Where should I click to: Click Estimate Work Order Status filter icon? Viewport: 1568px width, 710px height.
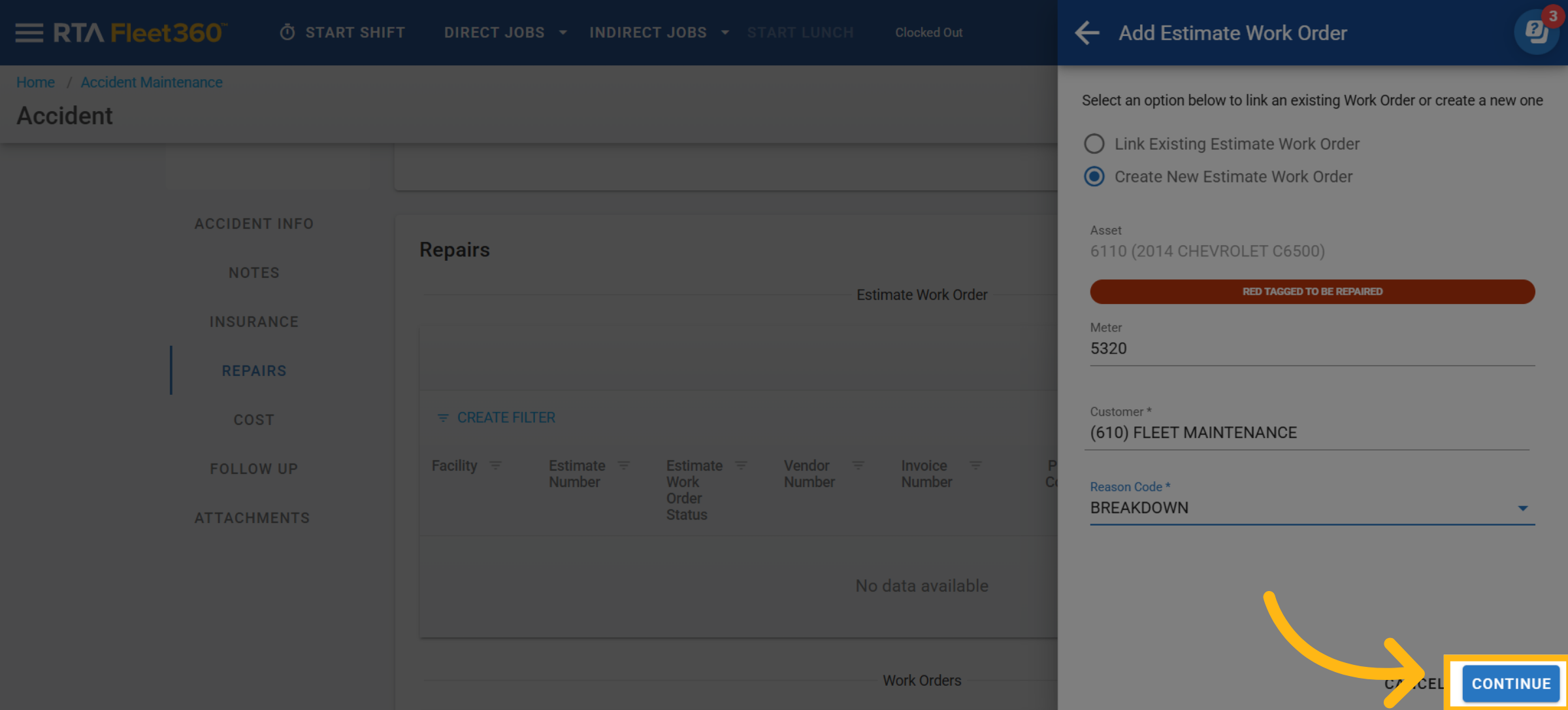pyautogui.click(x=741, y=465)
